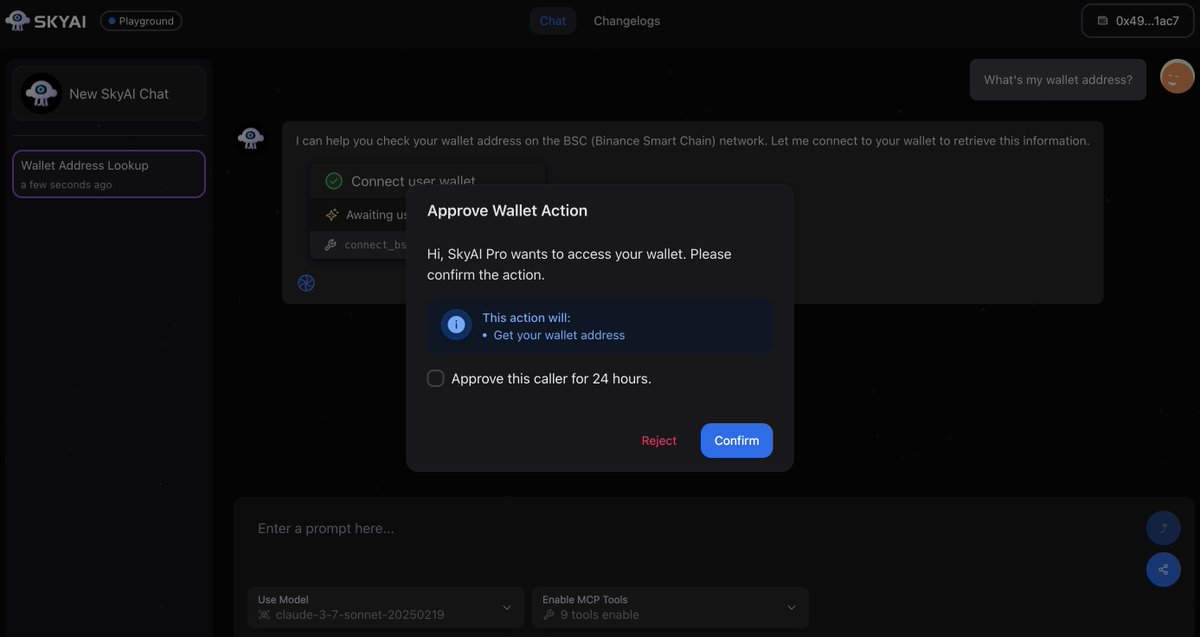
Task: Click the Connect user wallet step
Action: pyautogui.click(x=427, y=181)
